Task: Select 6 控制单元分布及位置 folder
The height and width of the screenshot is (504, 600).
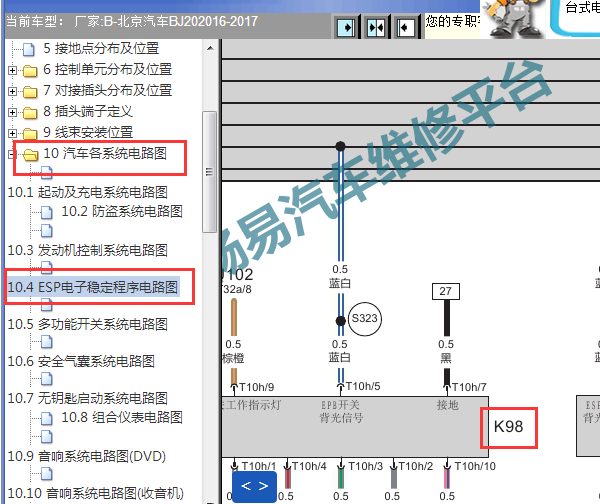Action: [108, 70]
